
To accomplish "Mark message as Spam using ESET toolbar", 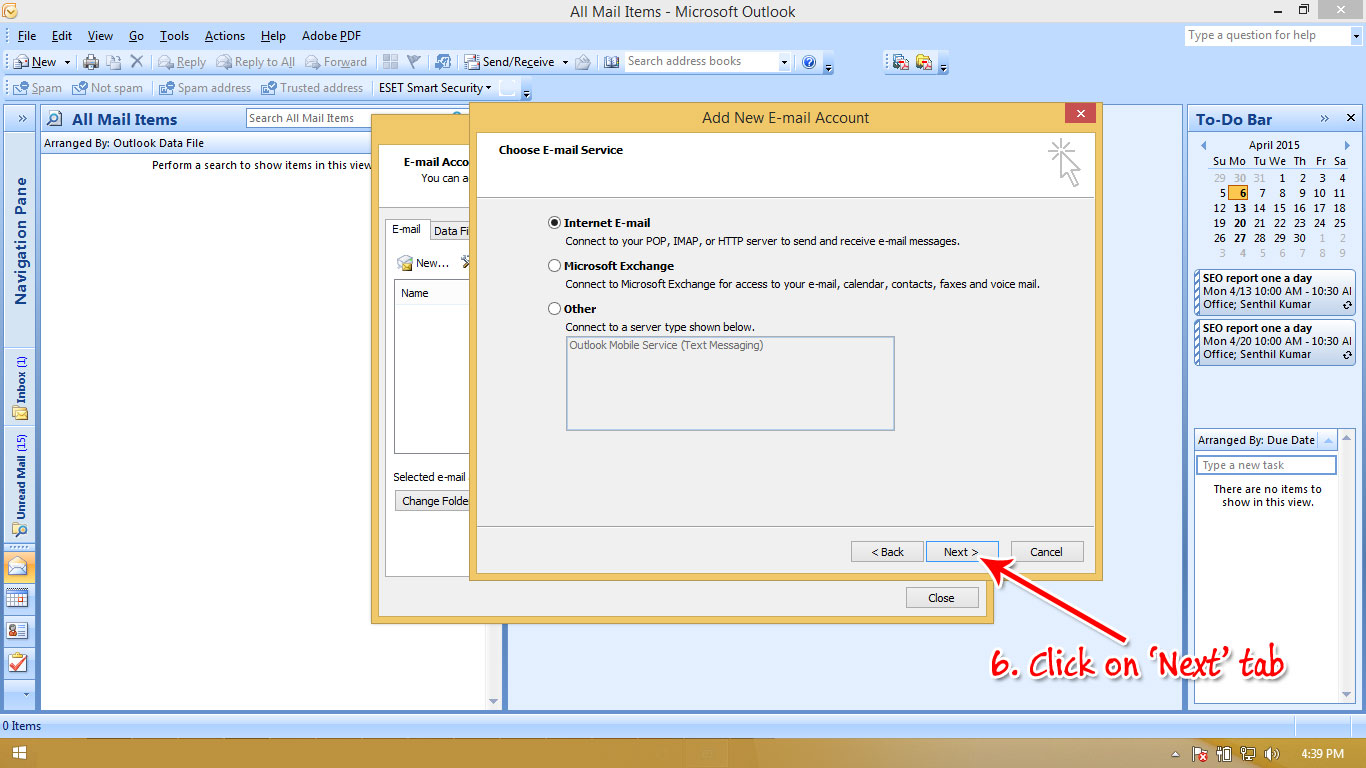I will click(x=37, y=87).
